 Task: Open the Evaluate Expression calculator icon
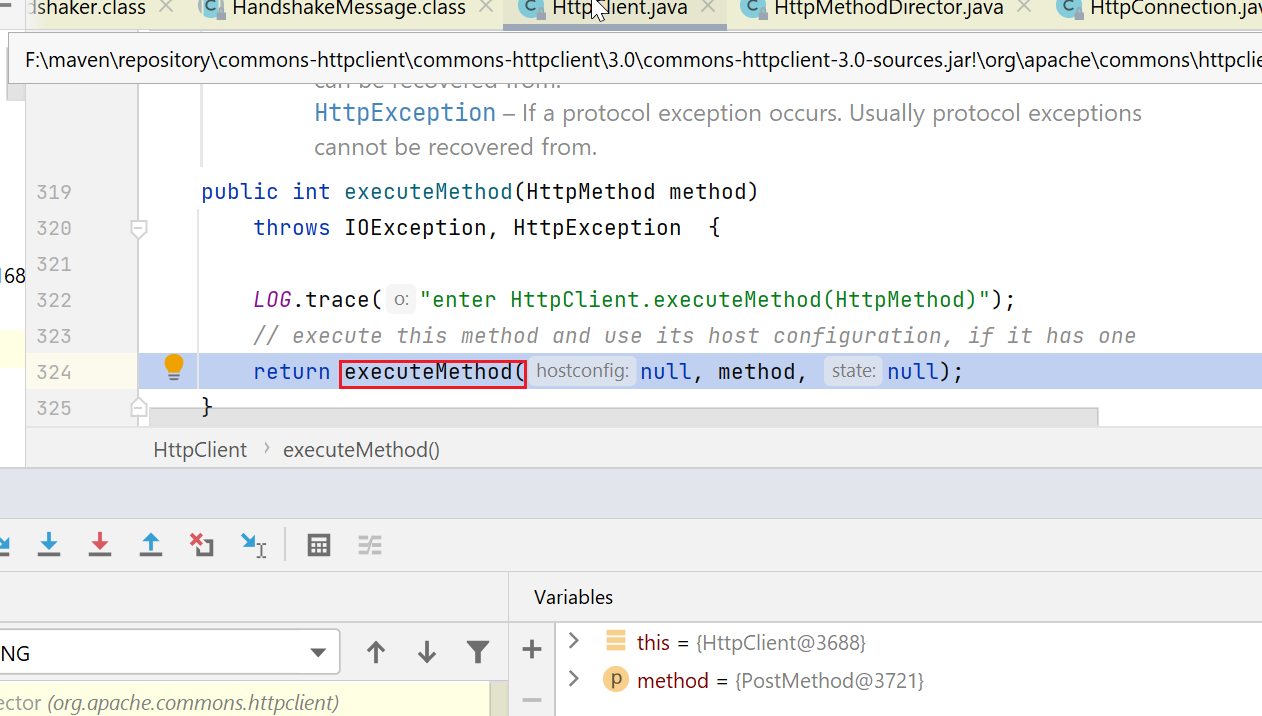click(x=319, y=545)
